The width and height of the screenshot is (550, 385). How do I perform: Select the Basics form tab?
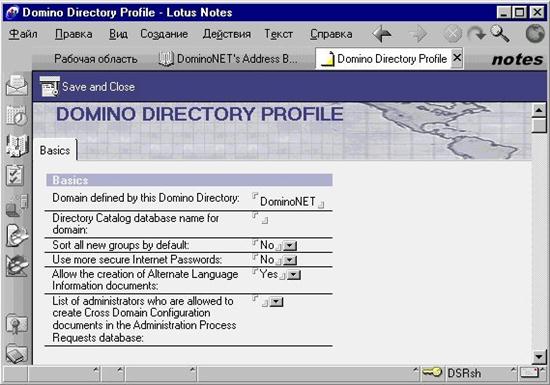click(x=55, y=150)
